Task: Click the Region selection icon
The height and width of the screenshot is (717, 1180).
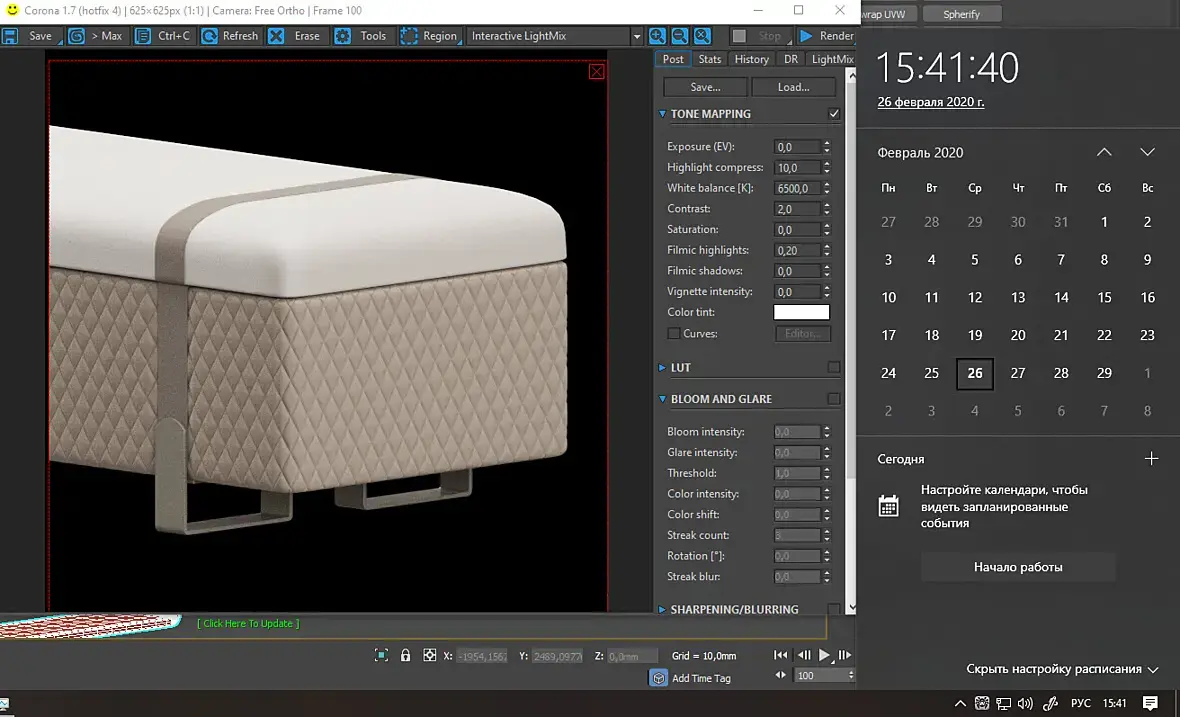Action: coord(409,36)
